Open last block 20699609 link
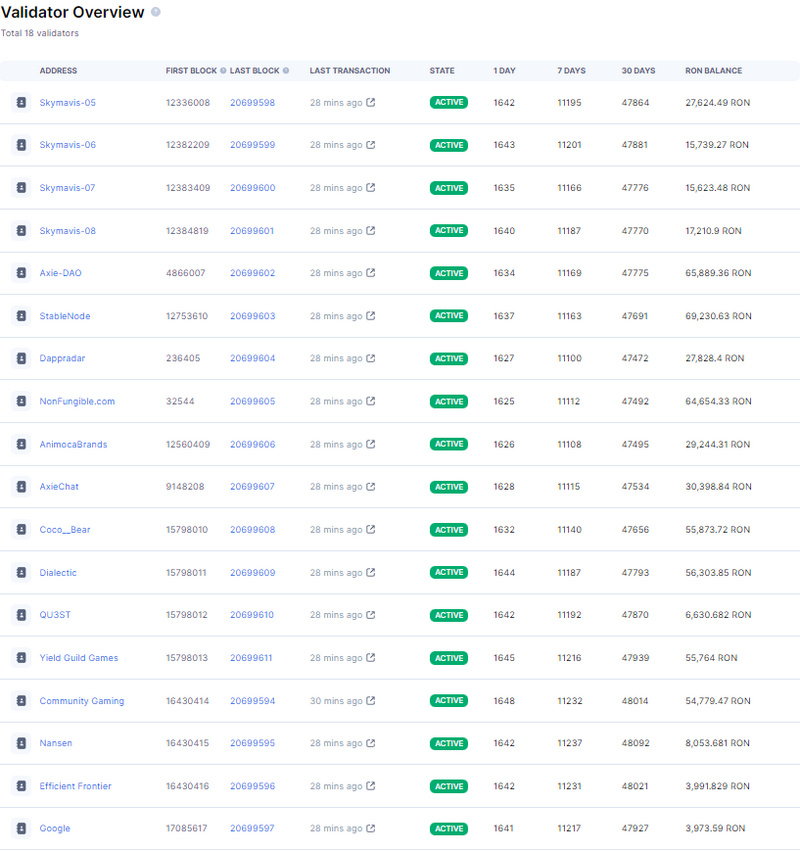Screen dimensions: 800x851 tap(252, 573)
